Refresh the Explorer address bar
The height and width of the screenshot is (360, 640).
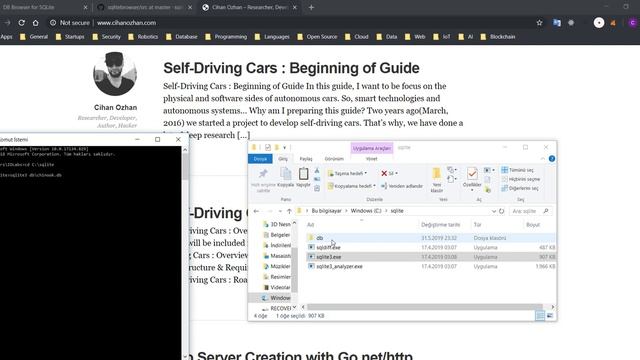(x=502, y=211)
